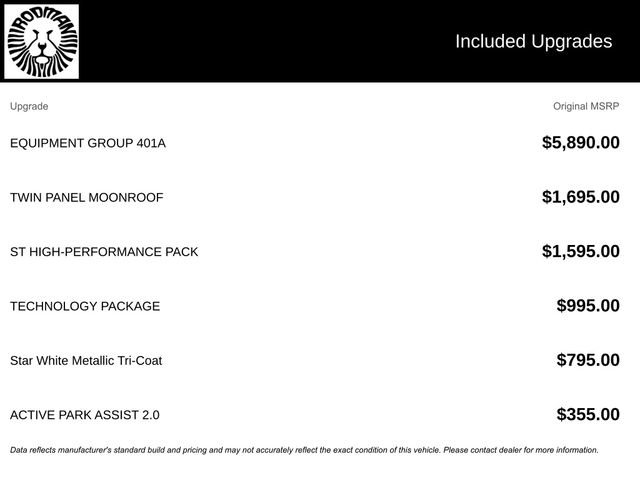The image size is (640, 480).
Task: Click the Upgrade column header
Action: coord(29,106)
